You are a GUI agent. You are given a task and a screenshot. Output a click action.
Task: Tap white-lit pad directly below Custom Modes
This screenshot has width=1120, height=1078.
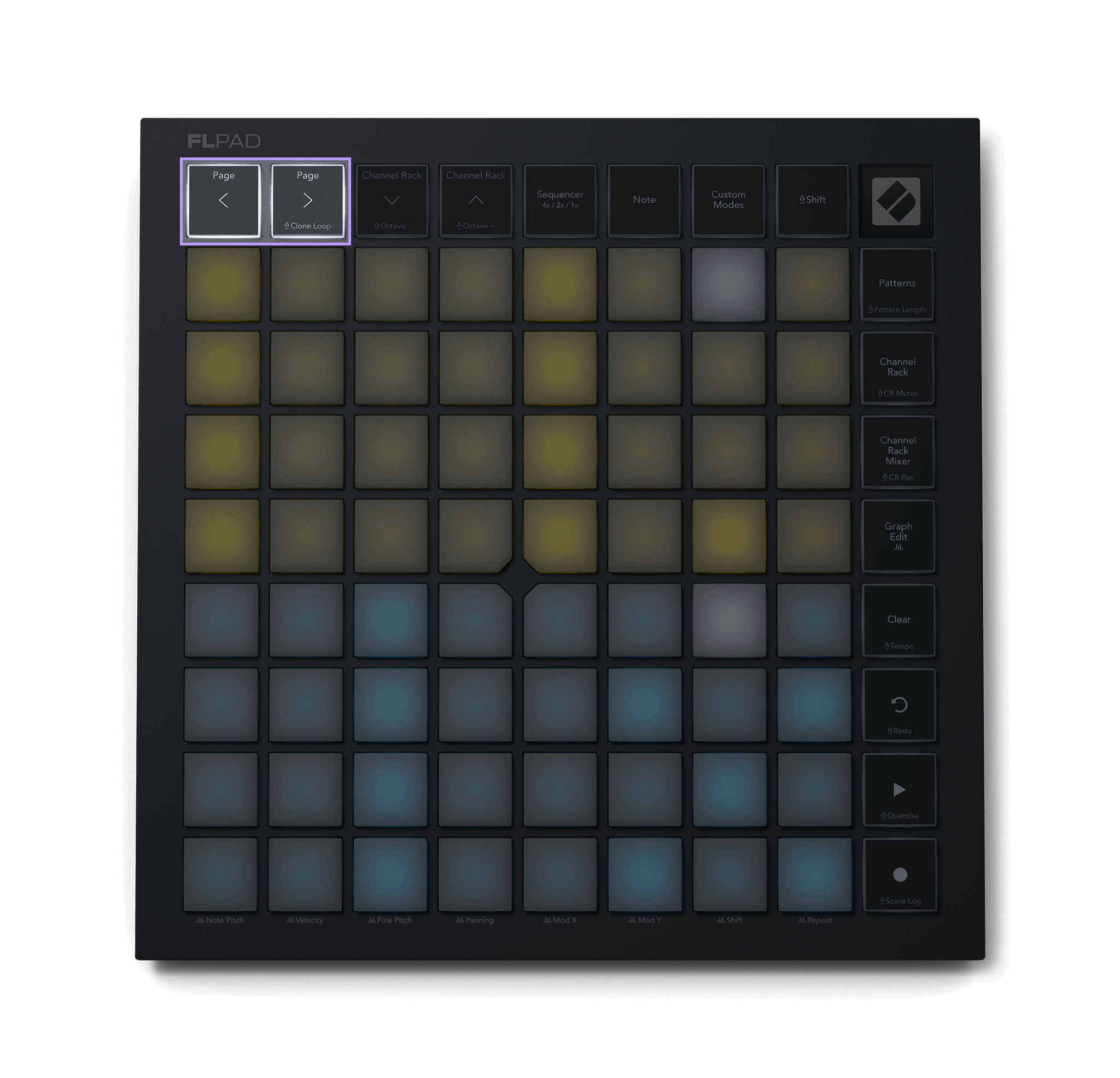point(728,284)
